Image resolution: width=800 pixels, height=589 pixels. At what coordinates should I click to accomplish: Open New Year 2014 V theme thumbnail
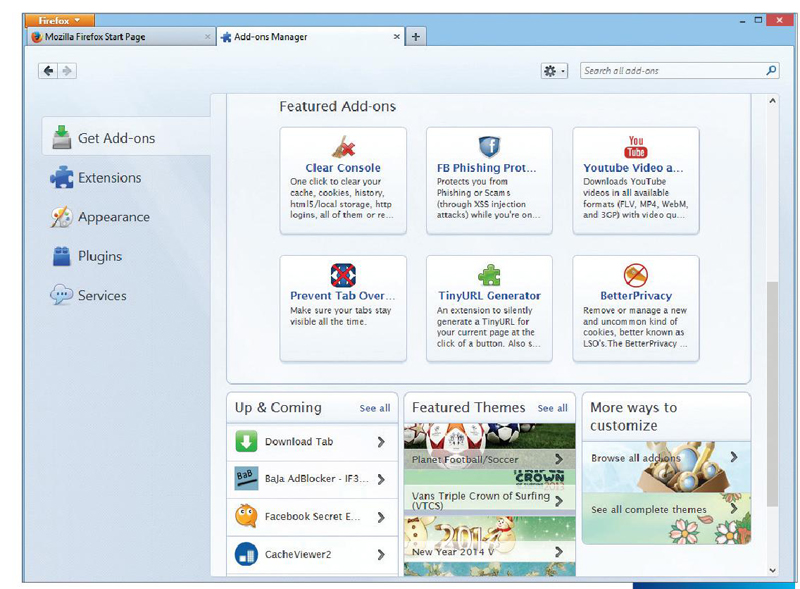(489, 538)
